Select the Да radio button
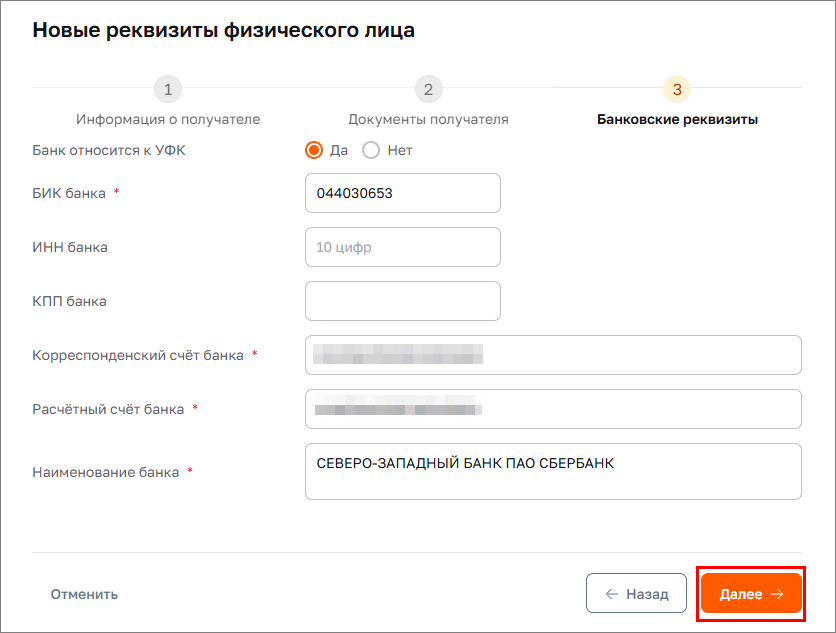 (313, 148)
